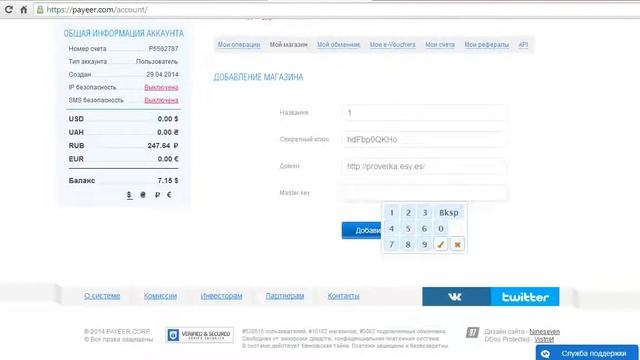Cancel keypad with orange X icon

(x=457, y=244)
